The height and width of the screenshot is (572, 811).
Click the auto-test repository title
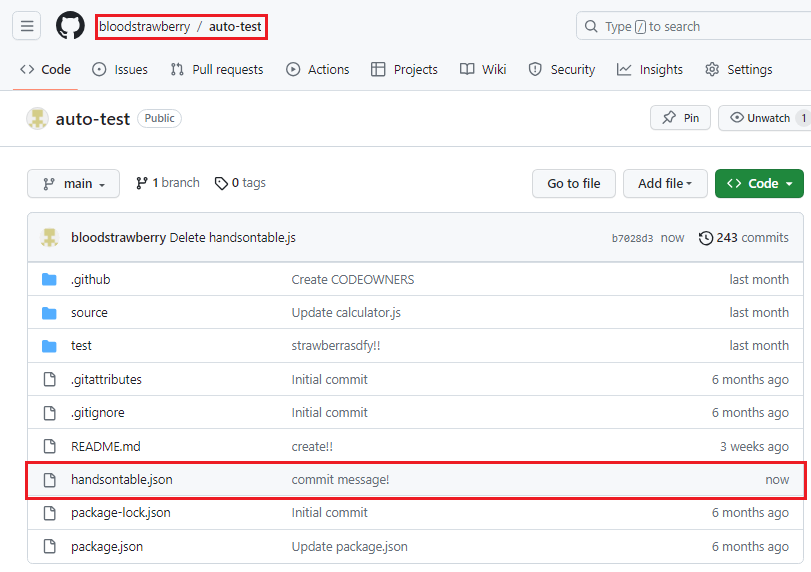(x=93, y=119)
